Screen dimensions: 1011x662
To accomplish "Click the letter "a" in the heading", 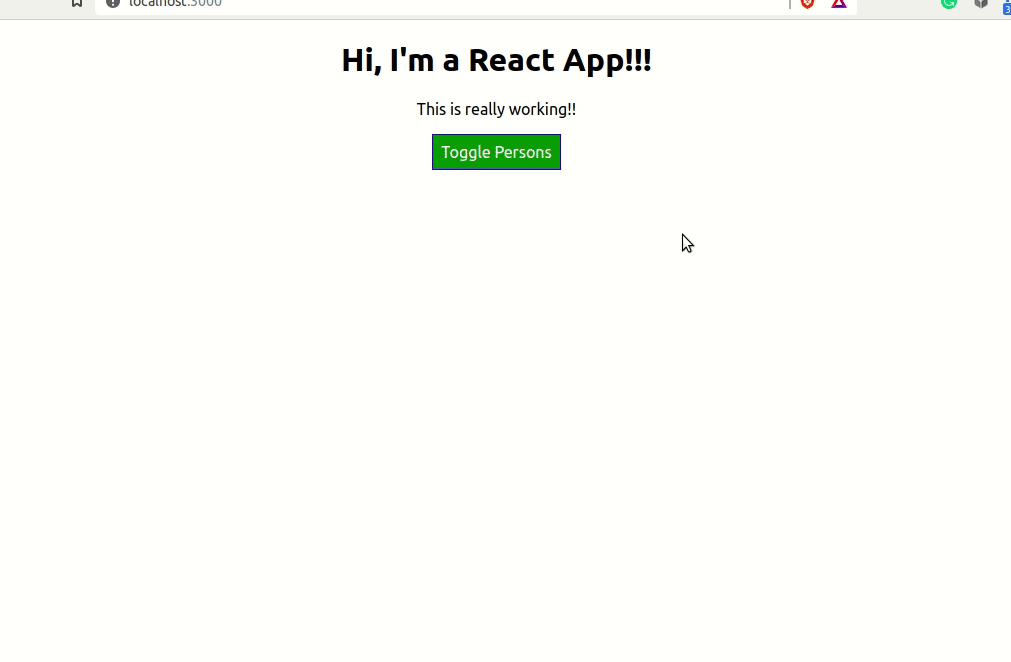I will [x=451, y=61].
